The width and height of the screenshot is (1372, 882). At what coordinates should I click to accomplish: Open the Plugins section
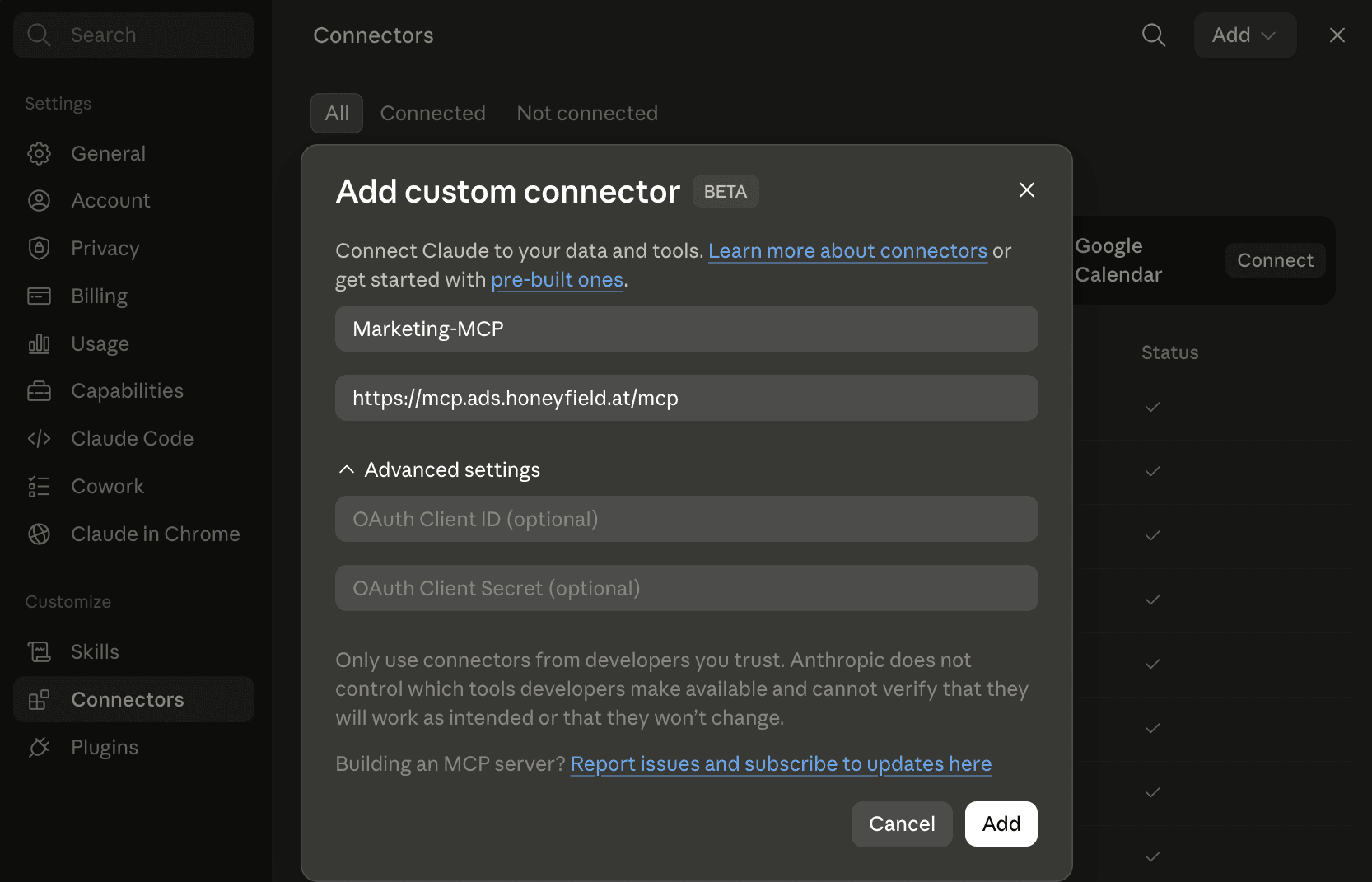(133, 748)
